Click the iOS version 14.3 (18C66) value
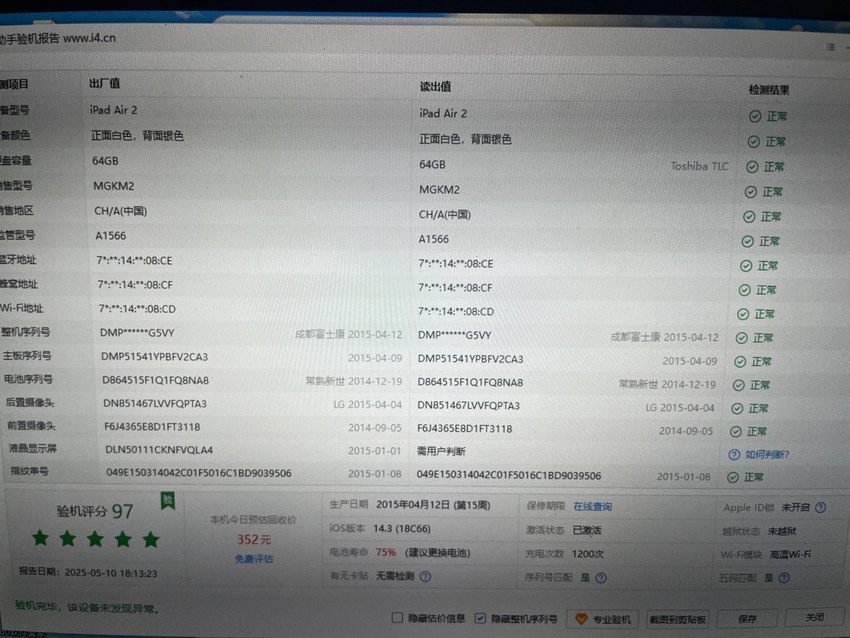Screen dimensions: 850x638 tap(402, 529)
